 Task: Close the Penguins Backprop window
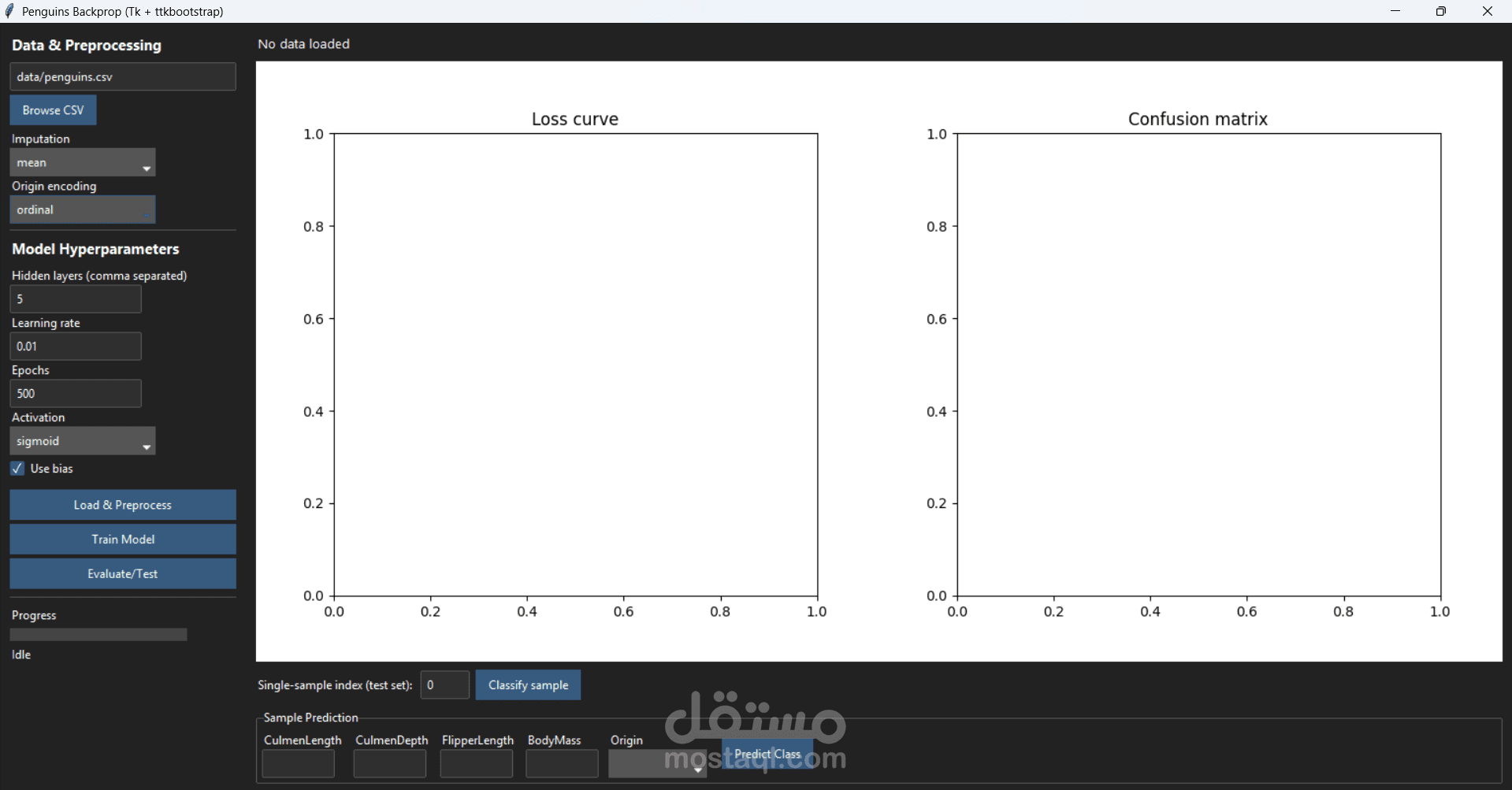1488,11
